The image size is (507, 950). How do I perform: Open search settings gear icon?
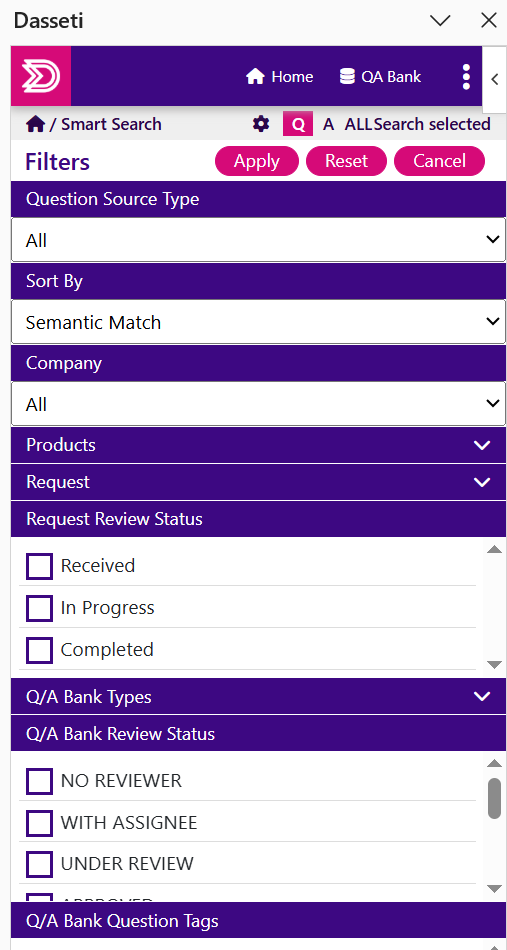[x=260, y=124]
